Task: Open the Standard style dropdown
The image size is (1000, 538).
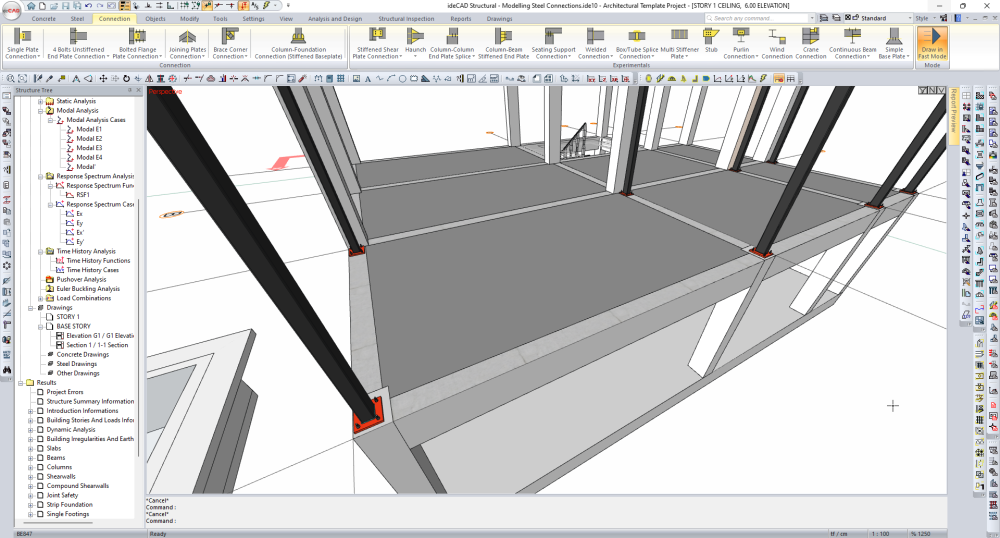Action: [883, 18]
